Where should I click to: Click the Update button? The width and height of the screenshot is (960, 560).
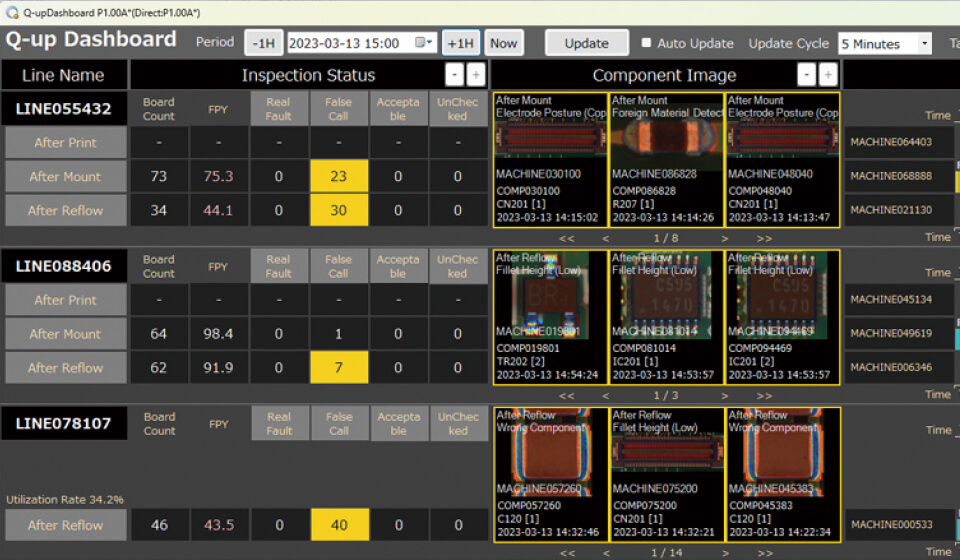587,43
